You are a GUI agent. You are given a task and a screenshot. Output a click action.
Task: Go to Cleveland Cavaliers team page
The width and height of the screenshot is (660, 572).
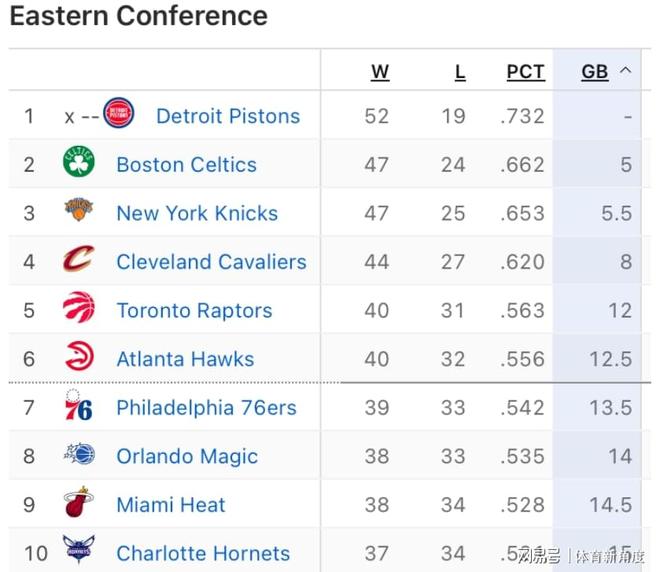point(211,262)
